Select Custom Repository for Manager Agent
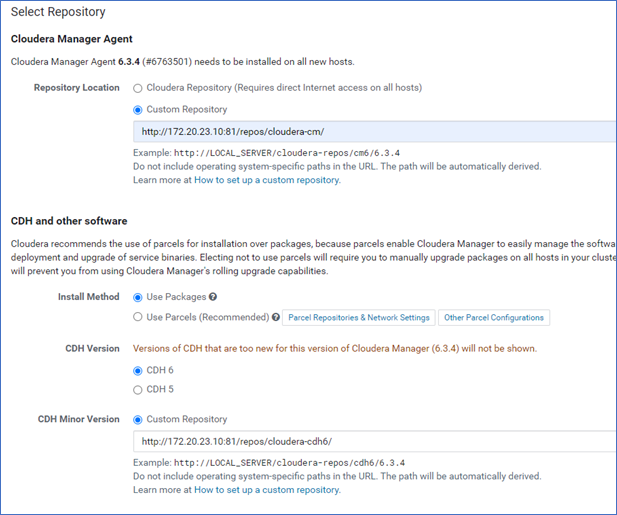This screenshot has height=515, width=617. click(x=137, y=110)
